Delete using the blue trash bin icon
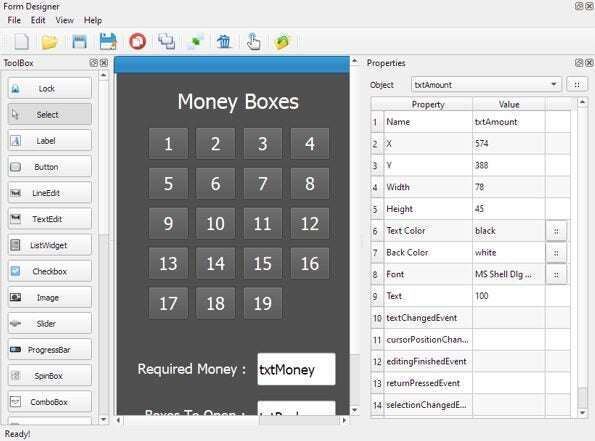Screen dimensions: 595x441 [x=224, y=41]
